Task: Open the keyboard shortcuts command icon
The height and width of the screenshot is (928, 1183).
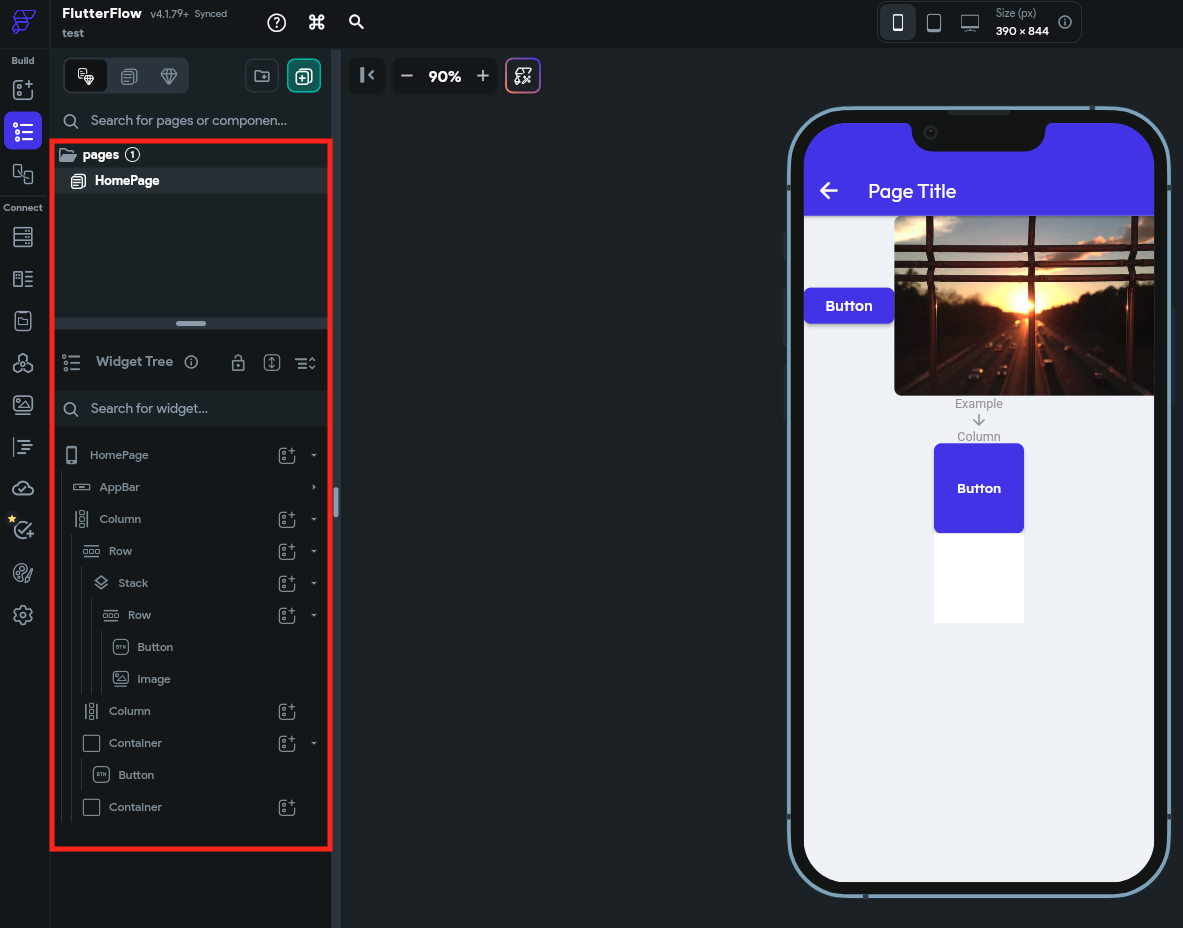Action: 317,22
